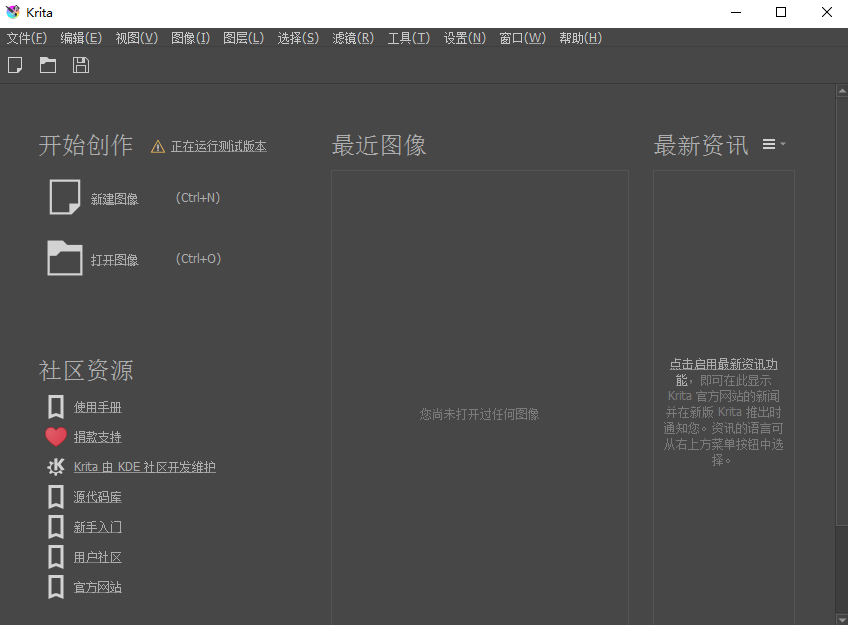
Task: Maximize the Krita window
Action: (x=781, y=12)
